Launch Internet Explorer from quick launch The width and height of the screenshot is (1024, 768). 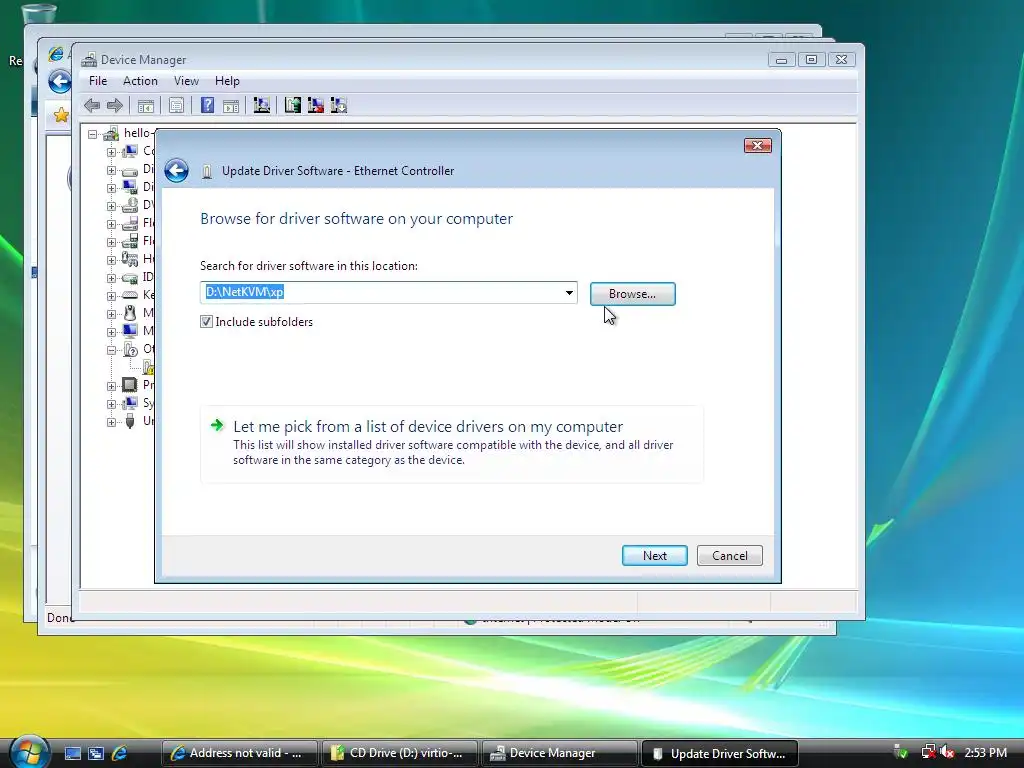tap(120, 753)
